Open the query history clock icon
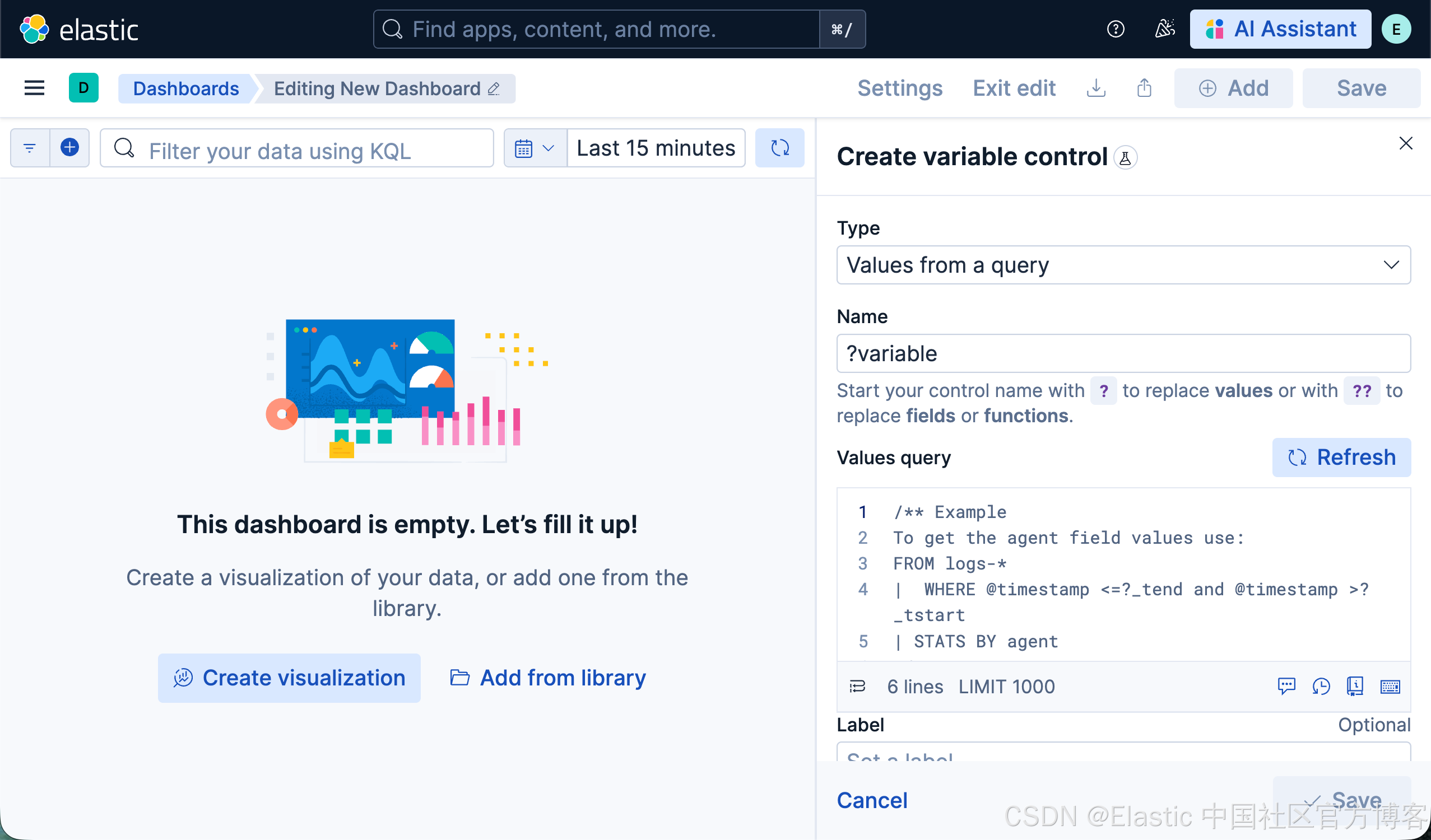This screenshot has width=1431, height=840. [1321, 686]
